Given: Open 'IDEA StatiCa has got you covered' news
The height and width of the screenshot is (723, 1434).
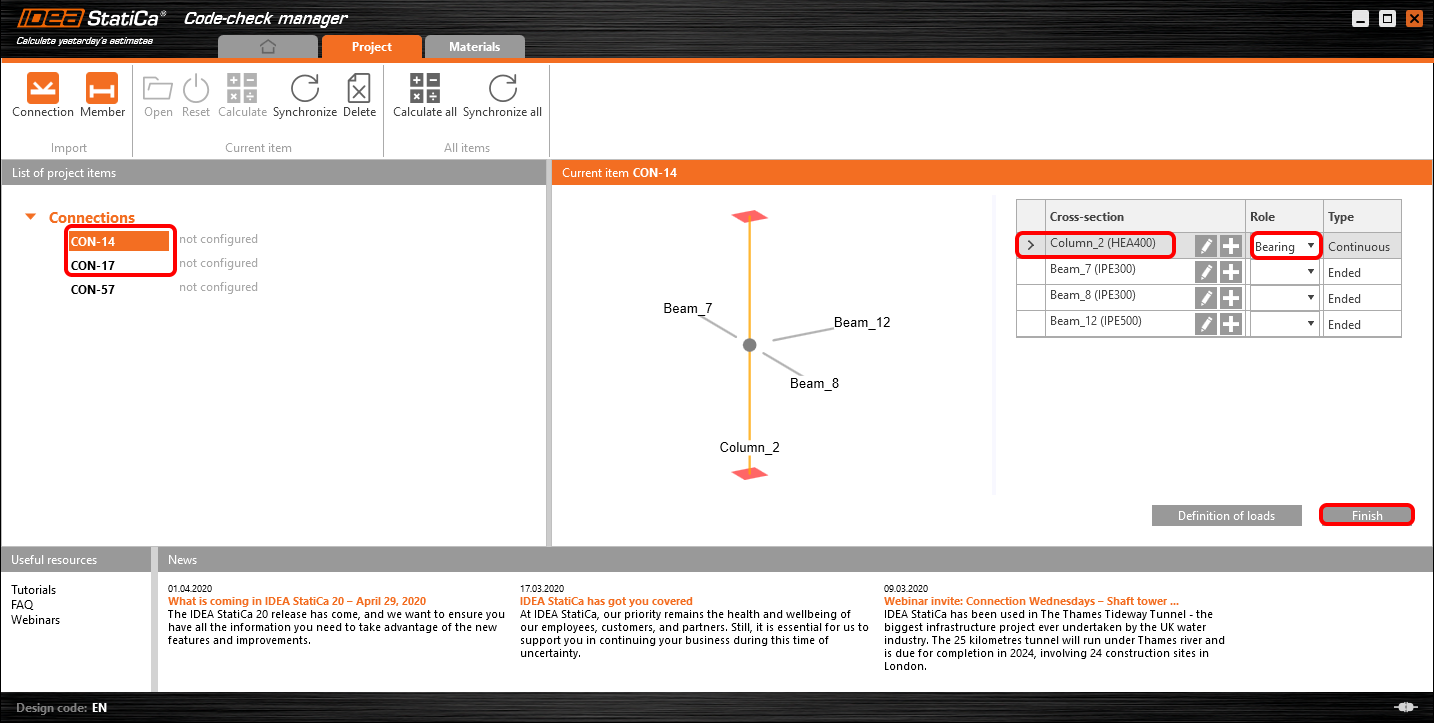Looking at the screenshot, I should click(x=606, y=601).
